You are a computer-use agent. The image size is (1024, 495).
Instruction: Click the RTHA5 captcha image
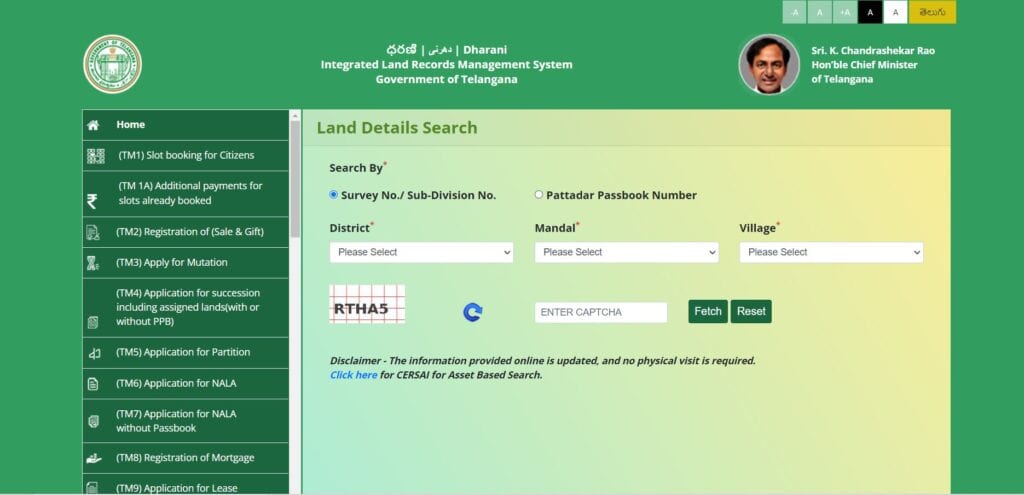pos(367,304)
